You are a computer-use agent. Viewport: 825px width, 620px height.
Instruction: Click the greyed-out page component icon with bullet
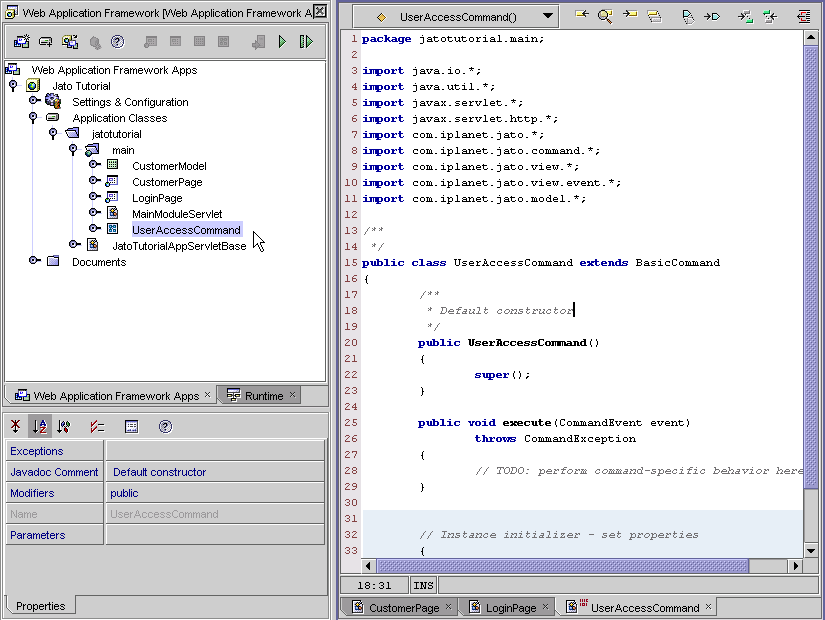(x=150, y=42)
